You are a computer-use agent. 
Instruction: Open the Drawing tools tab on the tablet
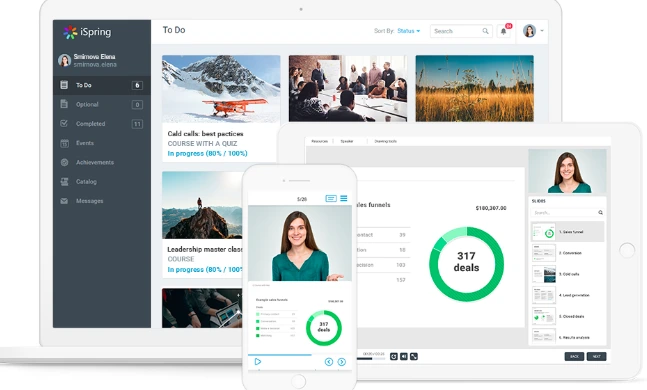[x=385, y=141]
